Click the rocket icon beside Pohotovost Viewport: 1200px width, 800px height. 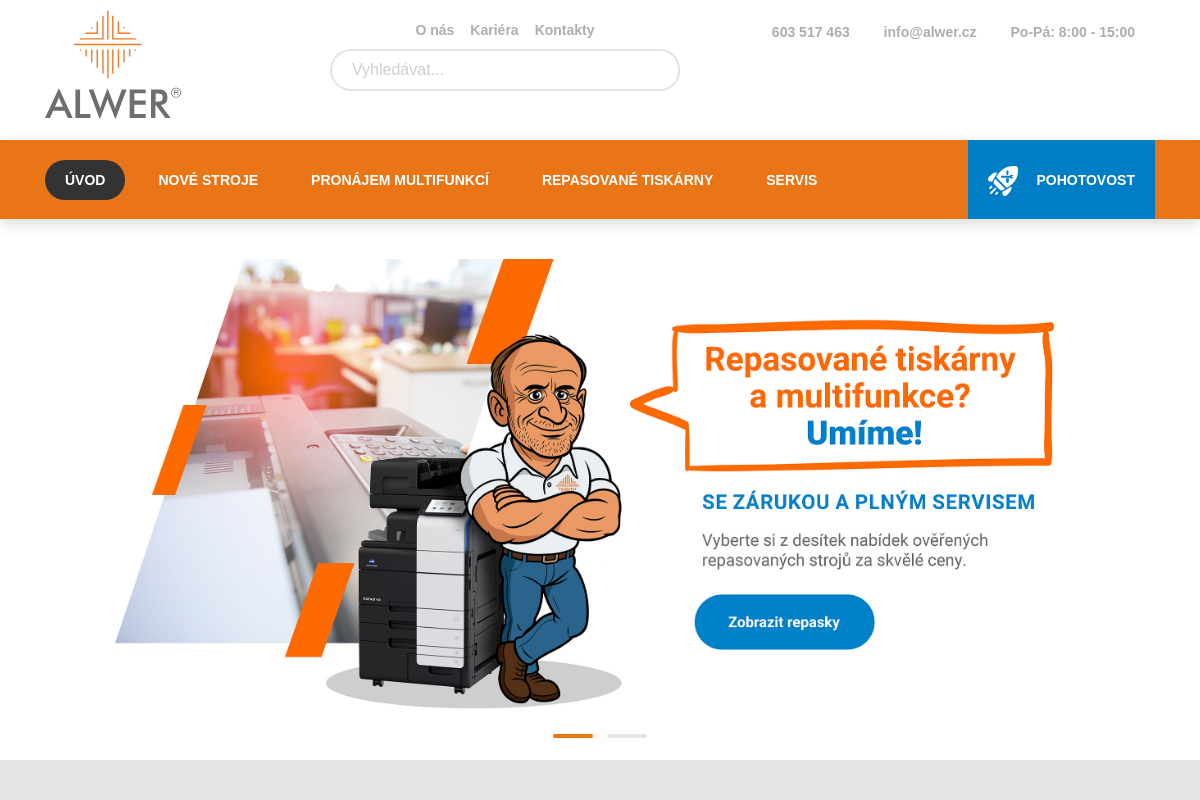(1003, 180)
